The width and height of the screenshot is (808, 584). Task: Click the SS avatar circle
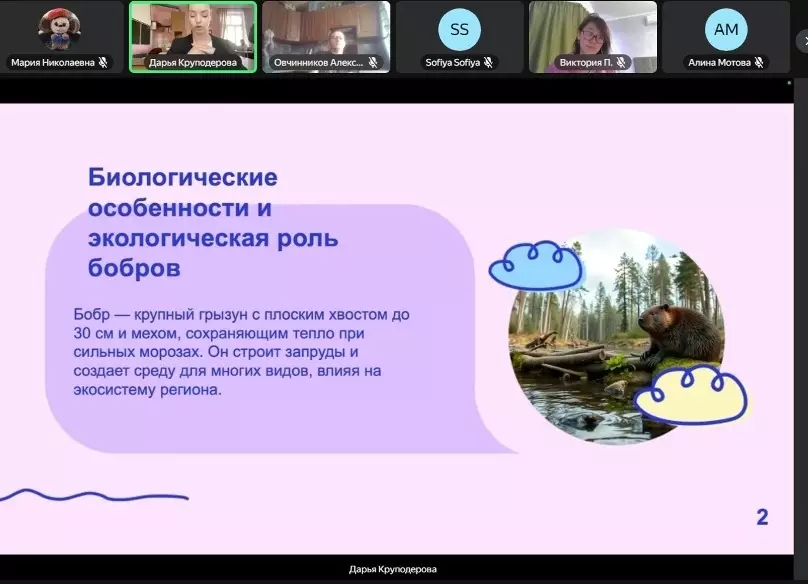coord(459,29)
